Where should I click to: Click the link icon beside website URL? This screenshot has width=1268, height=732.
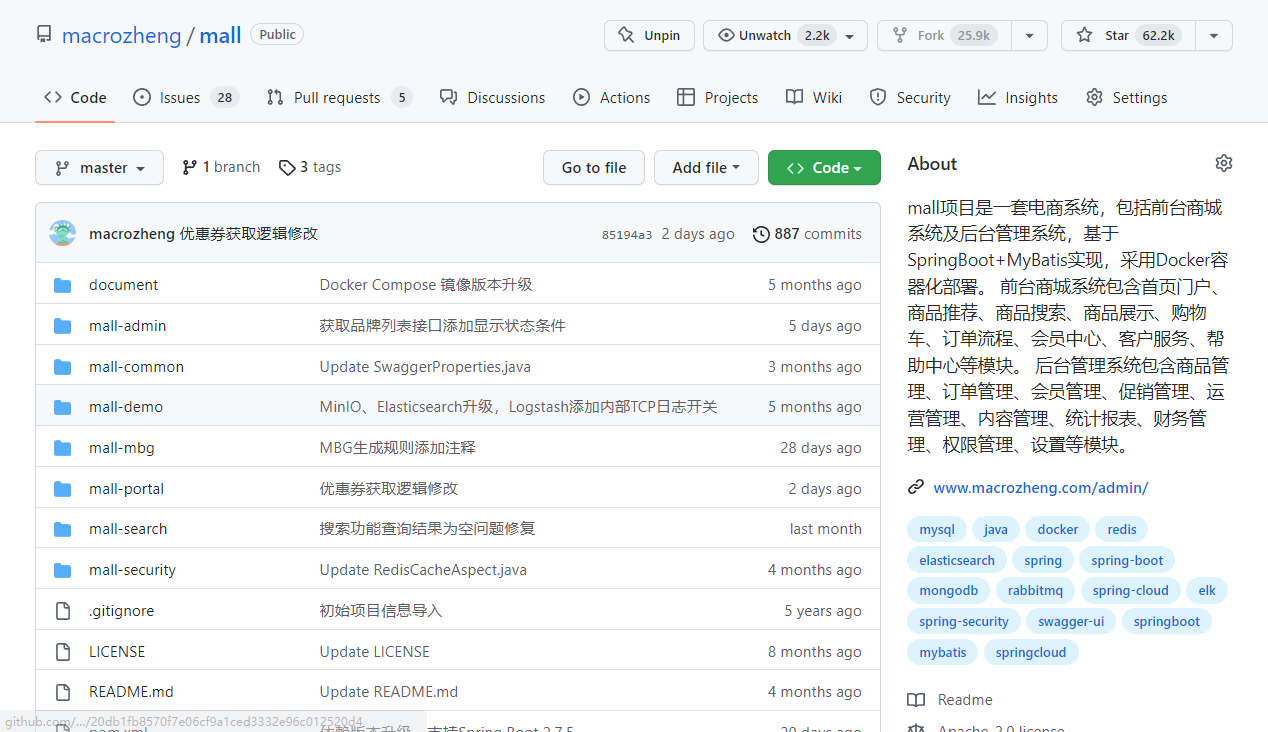click(916, 488)
